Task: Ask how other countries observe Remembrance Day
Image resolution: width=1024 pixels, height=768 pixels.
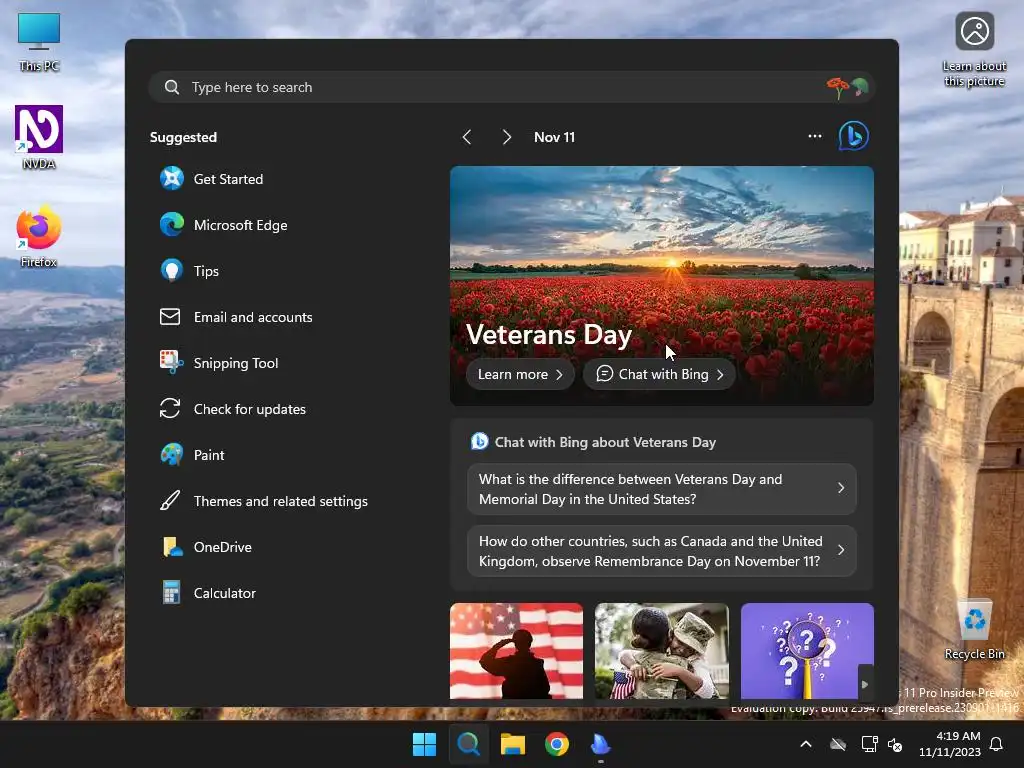Action: (662, 551)
